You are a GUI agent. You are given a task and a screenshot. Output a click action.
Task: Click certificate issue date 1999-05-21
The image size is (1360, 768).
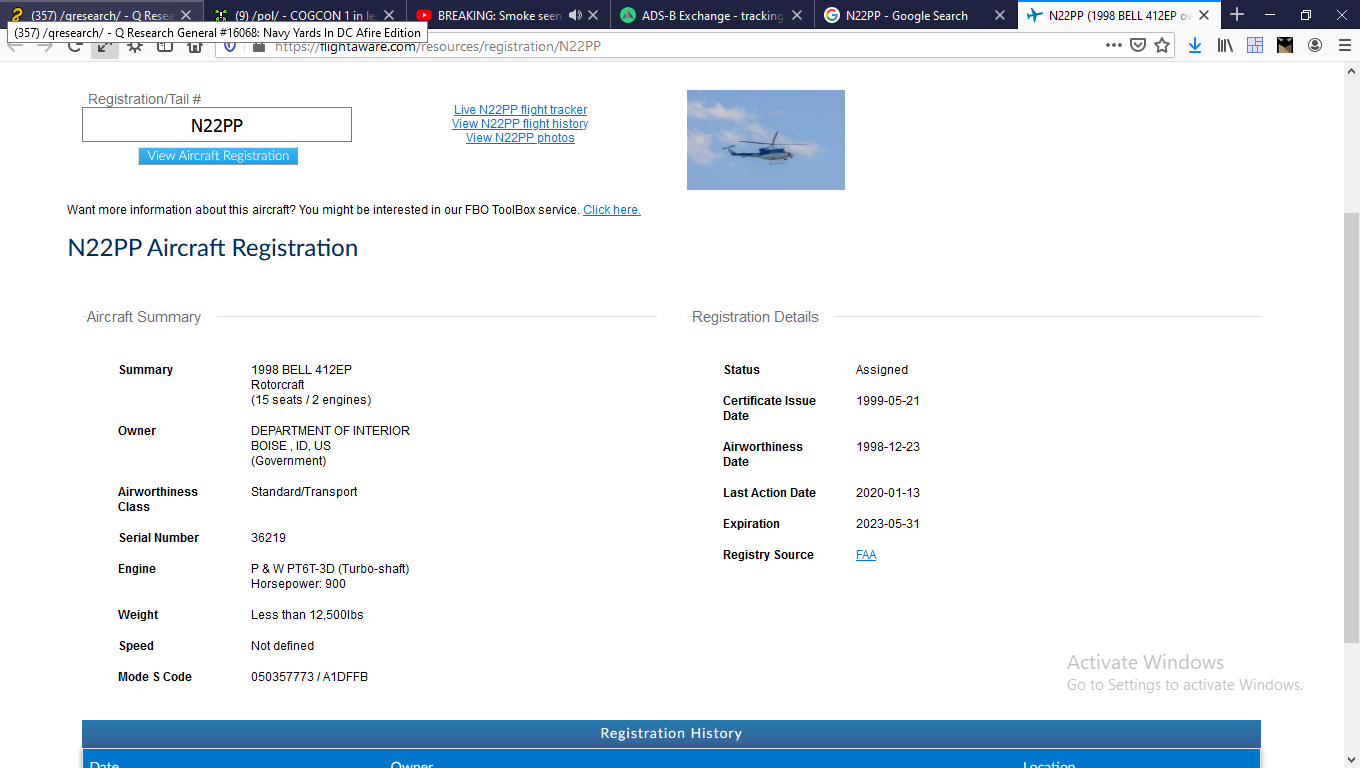(888, 401)
